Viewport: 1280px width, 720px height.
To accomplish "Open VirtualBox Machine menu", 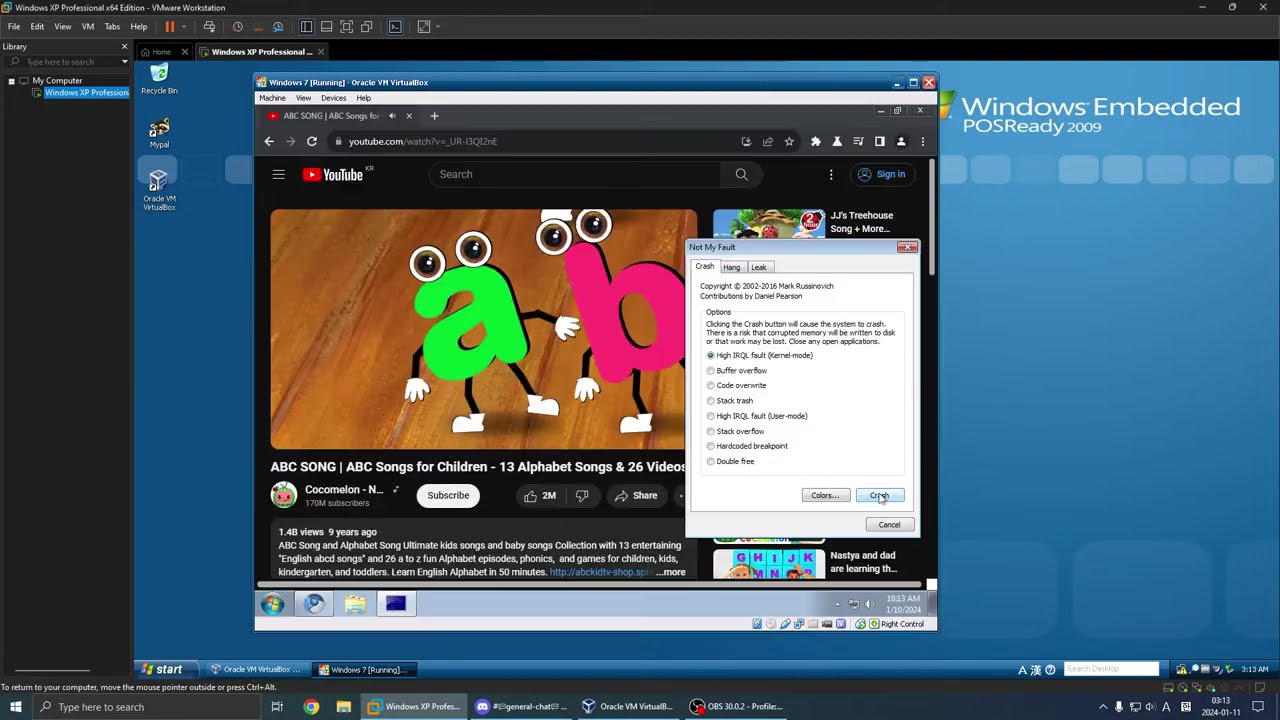I will pyautogui.click(x=272, y=98).
